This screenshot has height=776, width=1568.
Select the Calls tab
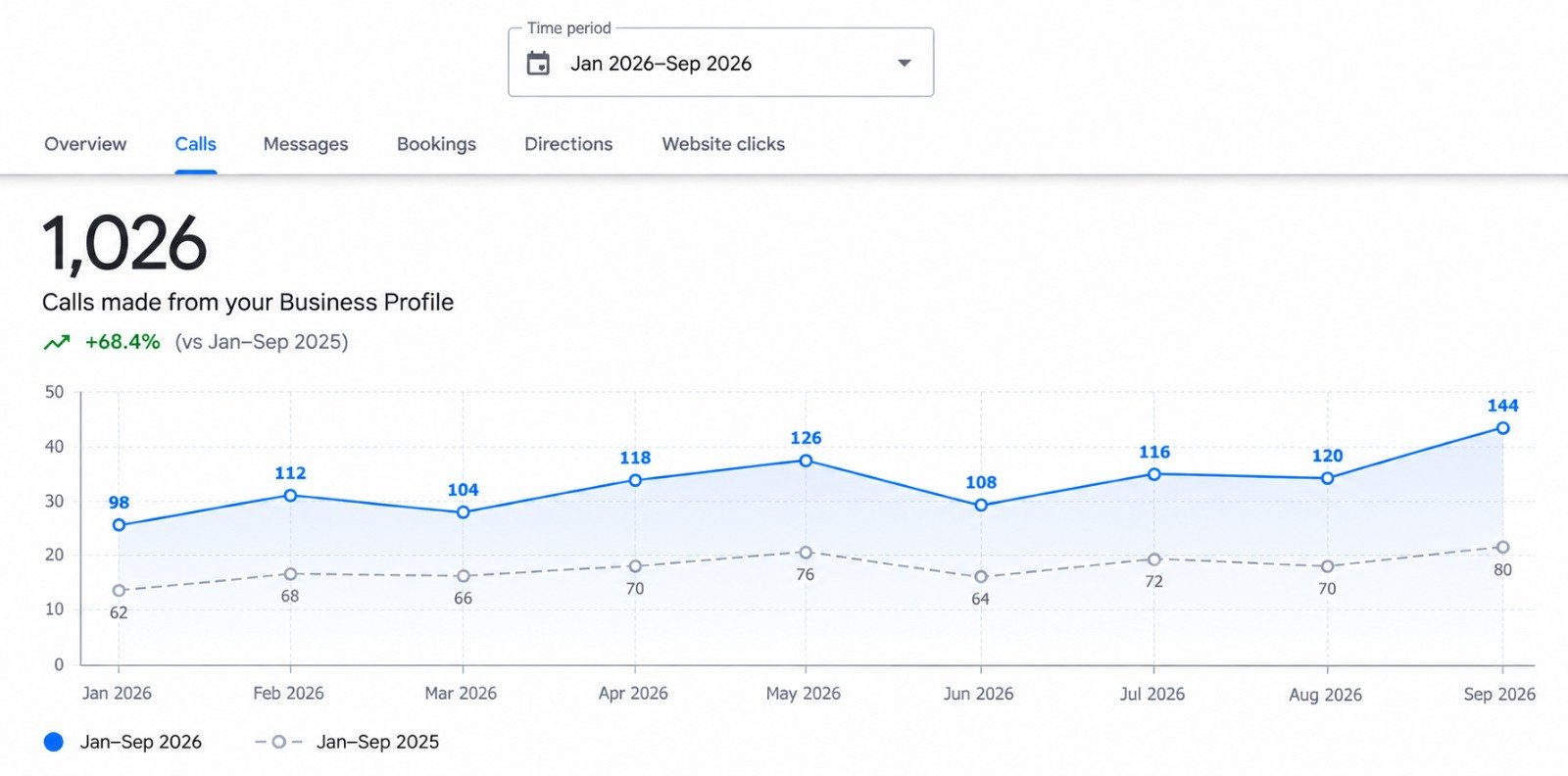pyautogui.click(x=196, y=144)
